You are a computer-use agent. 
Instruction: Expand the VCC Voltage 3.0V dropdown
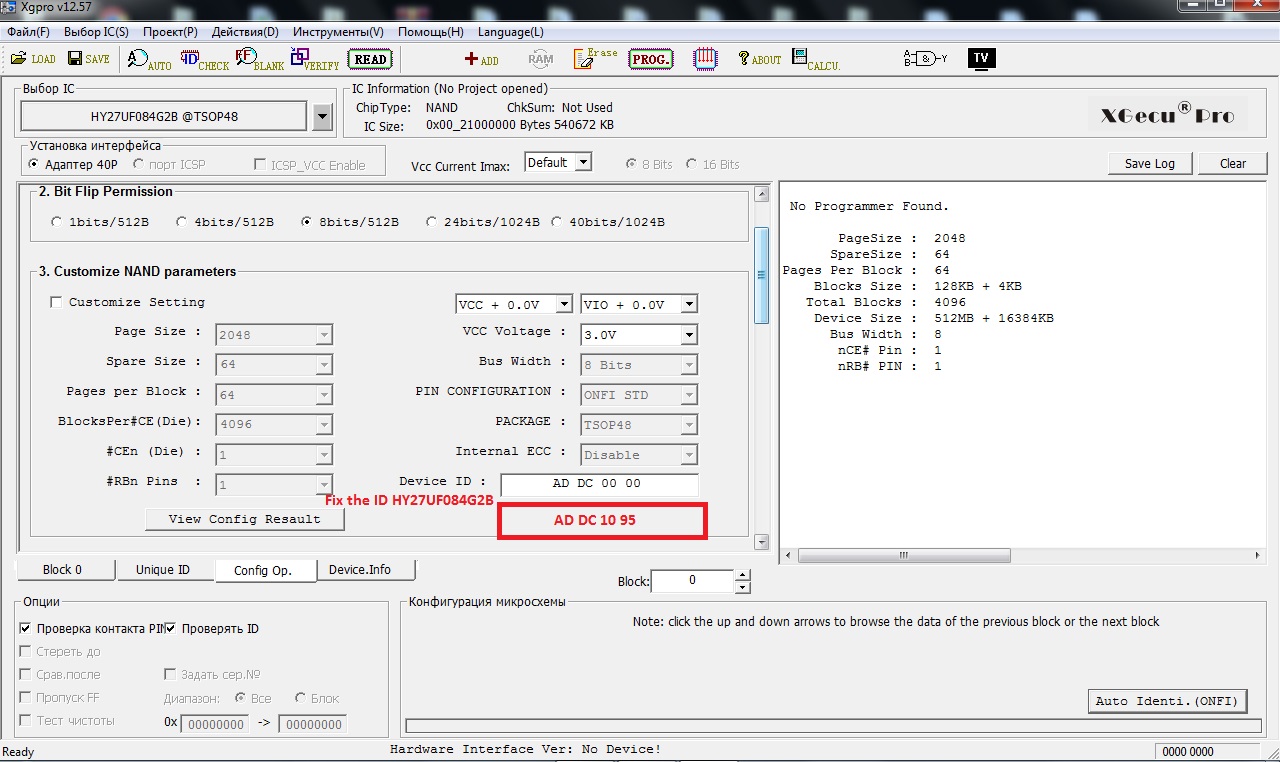pos(689,335)
